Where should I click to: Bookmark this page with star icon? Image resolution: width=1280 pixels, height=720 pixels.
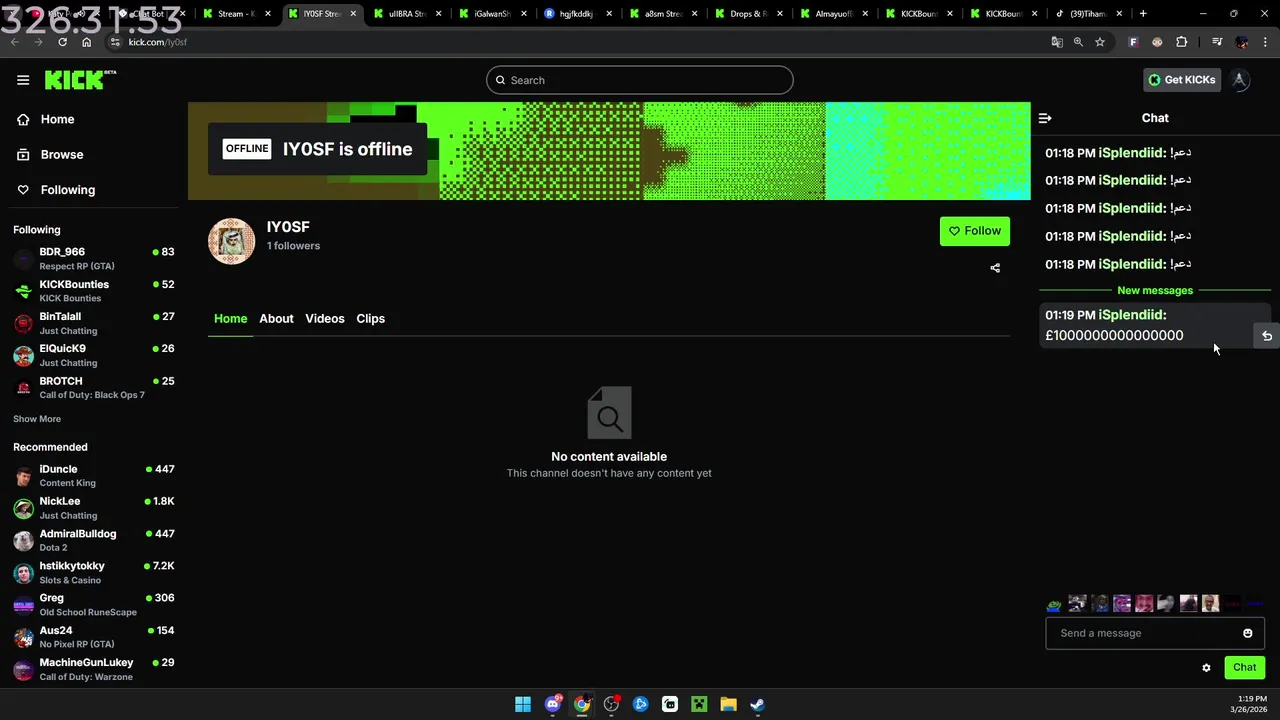click(1100, 42)
